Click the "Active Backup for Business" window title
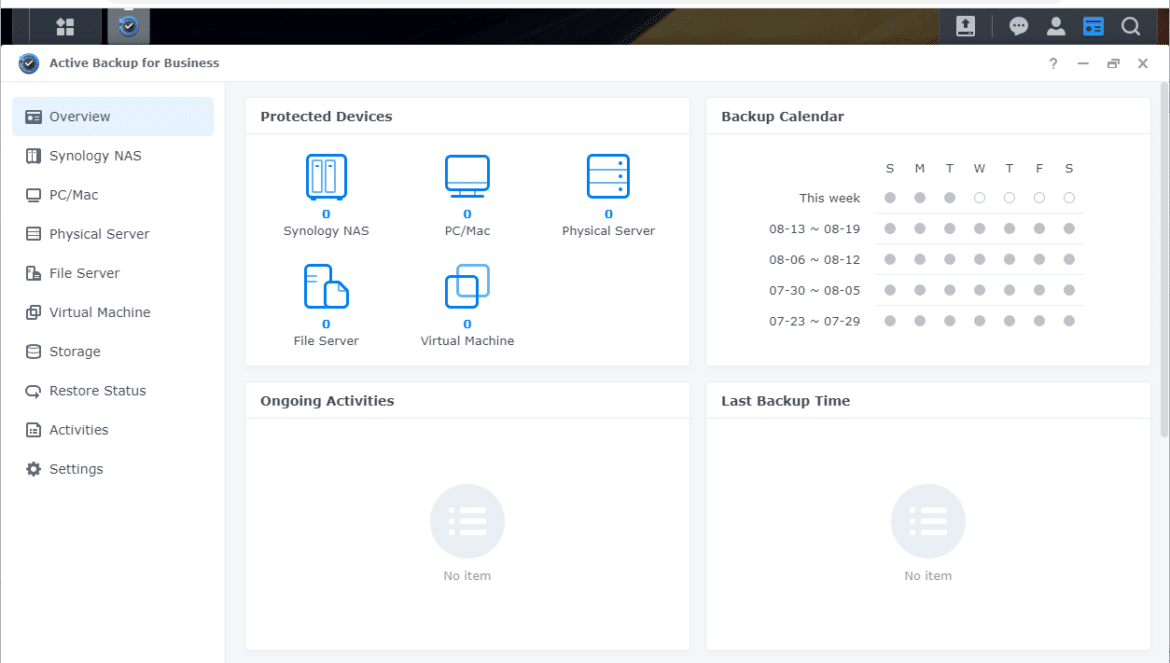The width and height of the screenshot is (1170, 663). [x=134, y=63]
